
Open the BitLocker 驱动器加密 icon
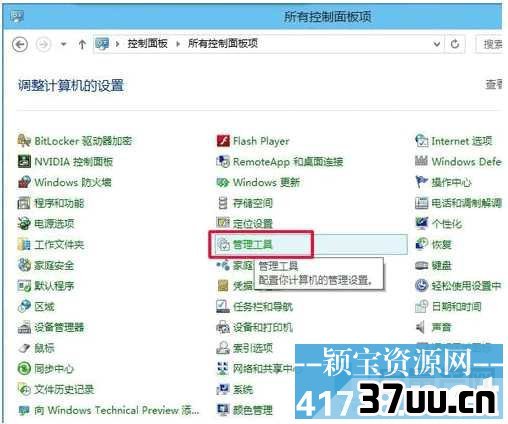coord(24,141)
